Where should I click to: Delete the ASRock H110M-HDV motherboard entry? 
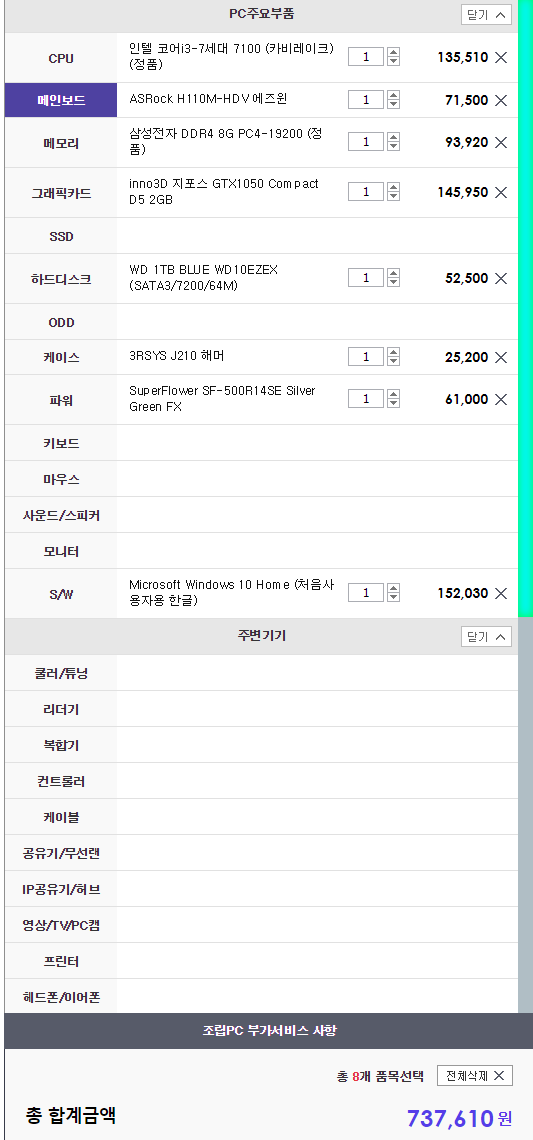[x=501, y=100]
